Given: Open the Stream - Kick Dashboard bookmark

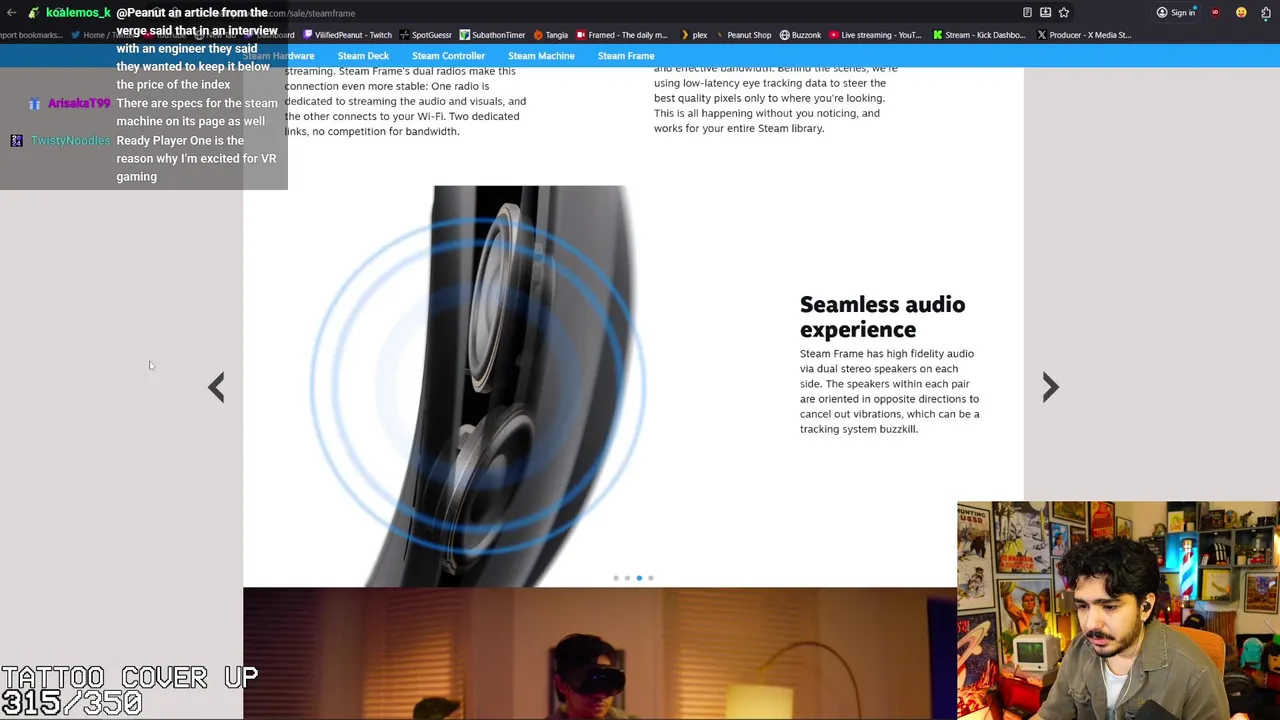Looking at the screenshot, I should pos(979,35).
